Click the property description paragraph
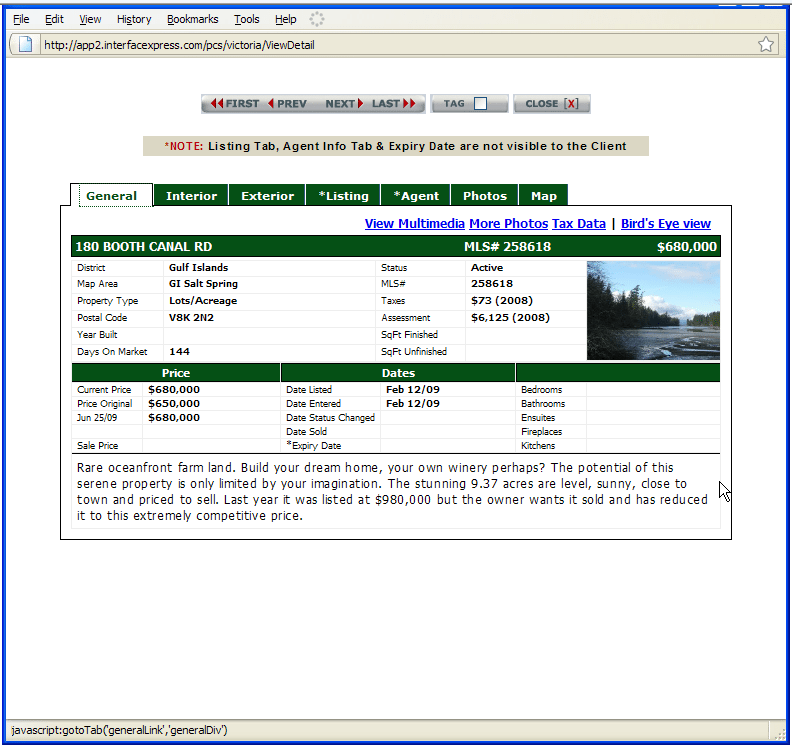 coord(392,491)
